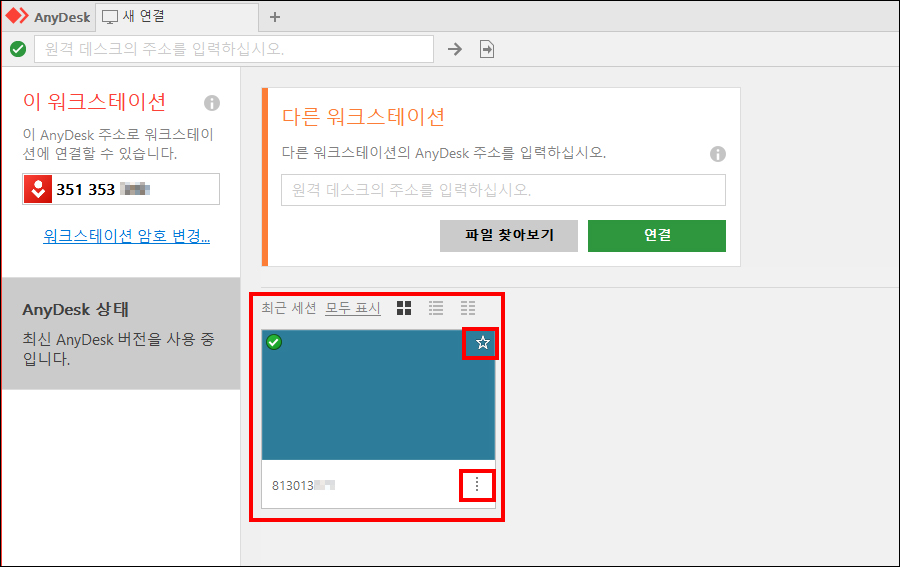Open a new tab with plus button
The width and height of the screenshot is (900, 567).
(275, 17)
